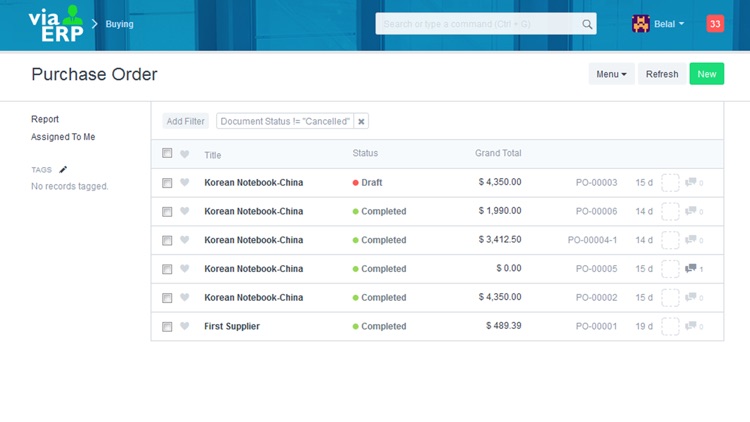Like the PO-00002 row with heart icon

[x=185, y=297]
